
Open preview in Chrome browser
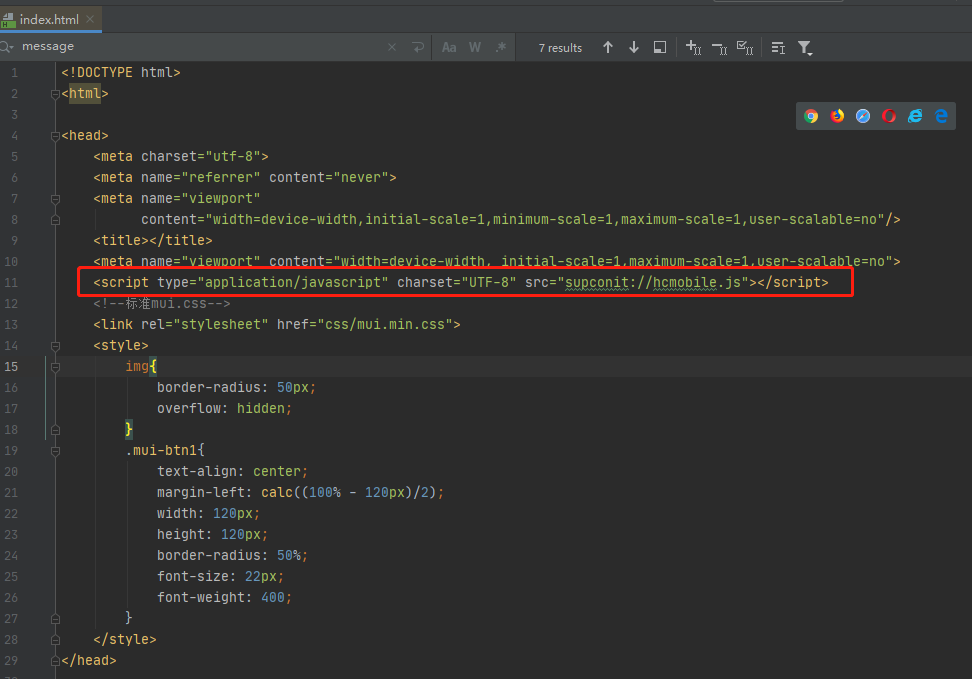pos(811,116)
